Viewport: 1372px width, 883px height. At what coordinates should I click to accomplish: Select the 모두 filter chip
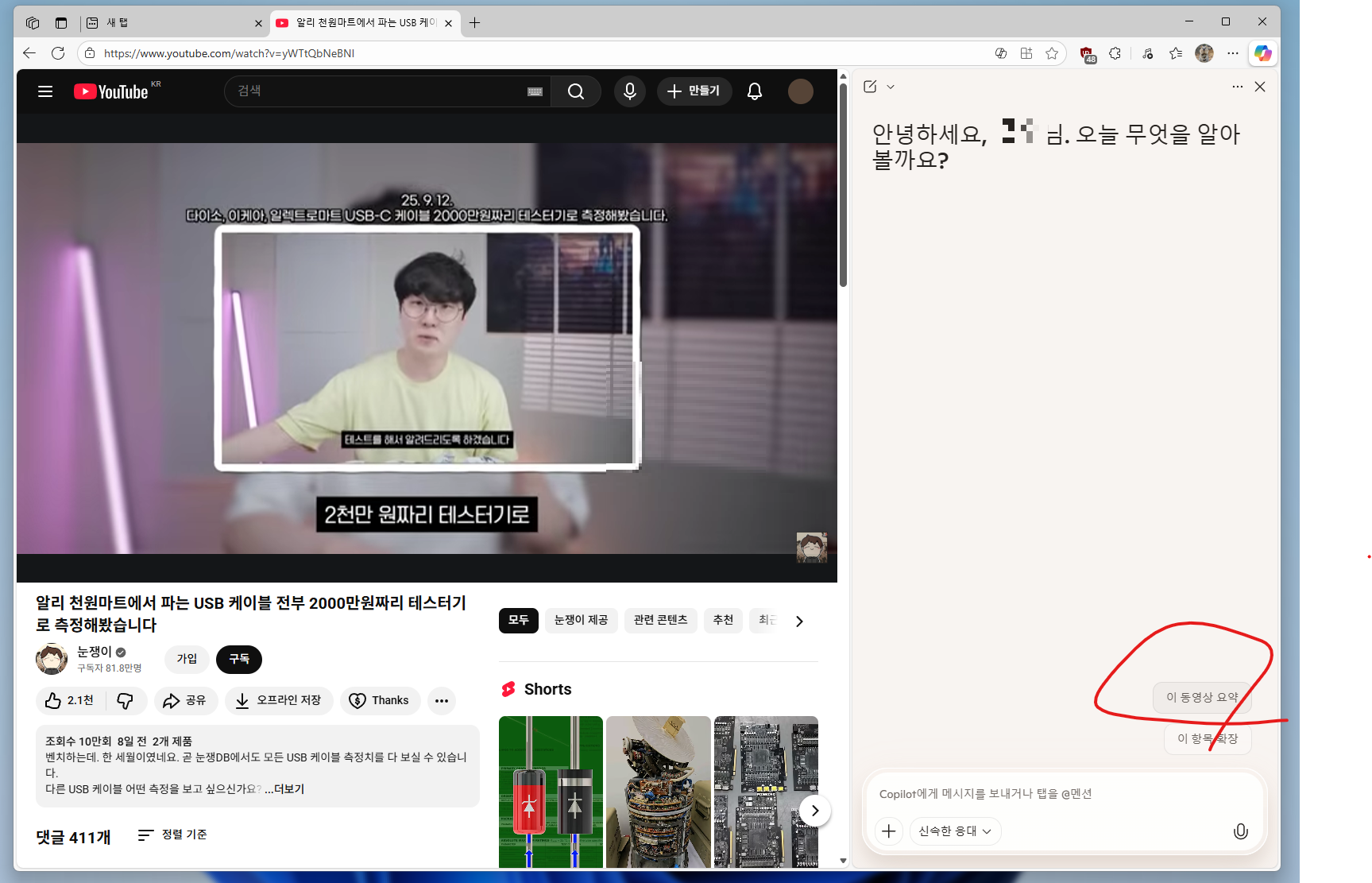click(x=519, y=620)
